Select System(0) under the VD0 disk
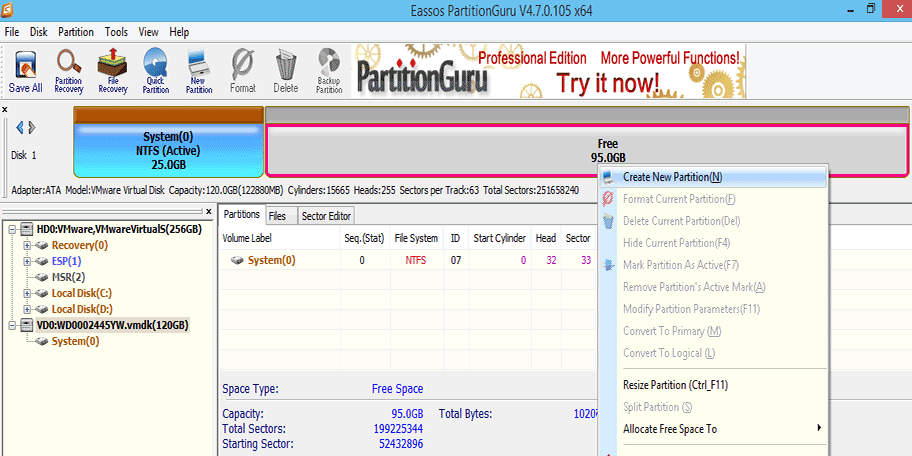Image resolution: width=912 pixels, height=456 pixels. [x=75, y=341]
